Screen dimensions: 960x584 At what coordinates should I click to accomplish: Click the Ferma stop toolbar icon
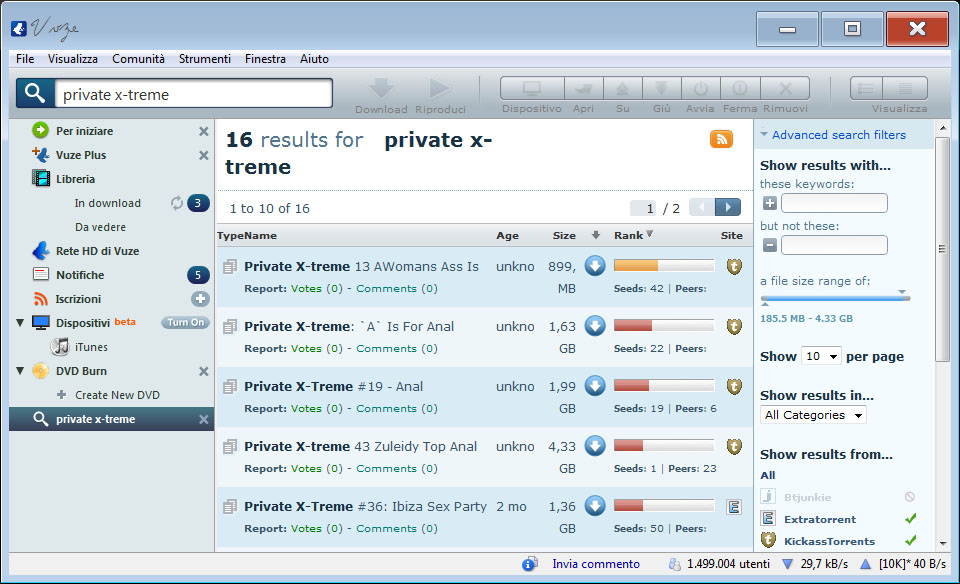click(740, 89)
